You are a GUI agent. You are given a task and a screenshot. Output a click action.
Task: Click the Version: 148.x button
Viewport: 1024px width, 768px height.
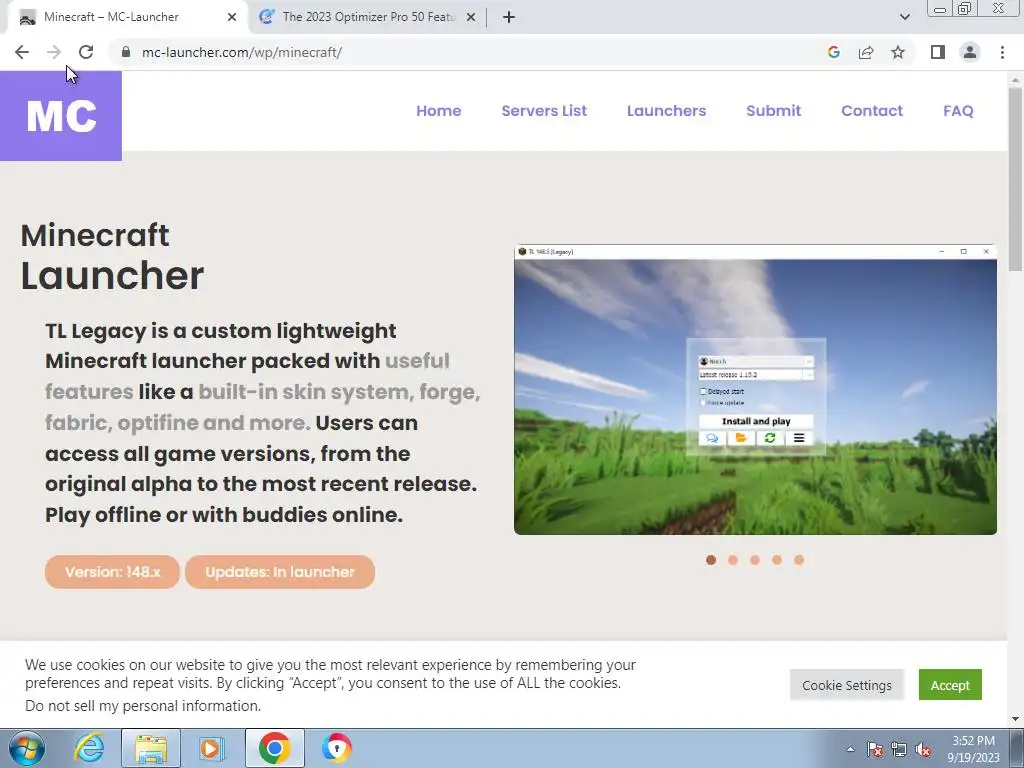click(112, 572)
